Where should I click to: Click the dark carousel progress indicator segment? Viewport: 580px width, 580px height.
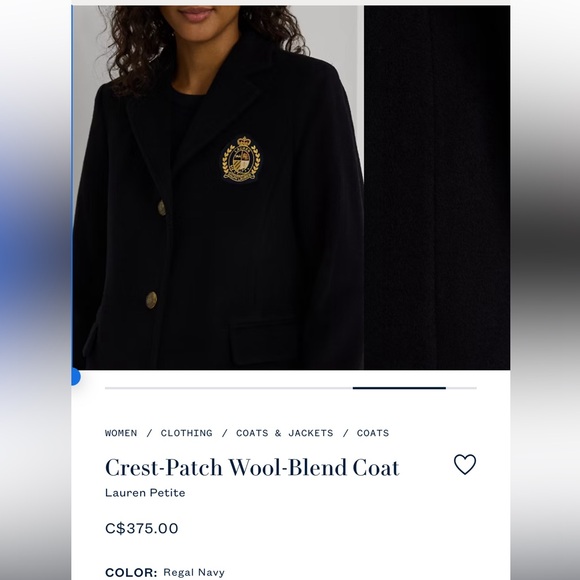pyautogui.click(x=399, y=388)
